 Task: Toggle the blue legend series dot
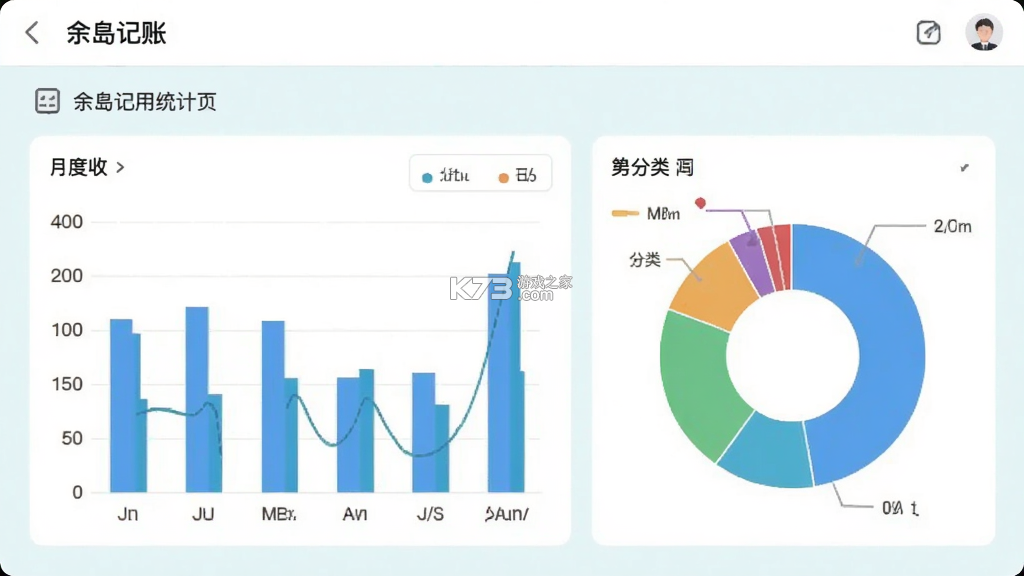(x=427, y=178)
